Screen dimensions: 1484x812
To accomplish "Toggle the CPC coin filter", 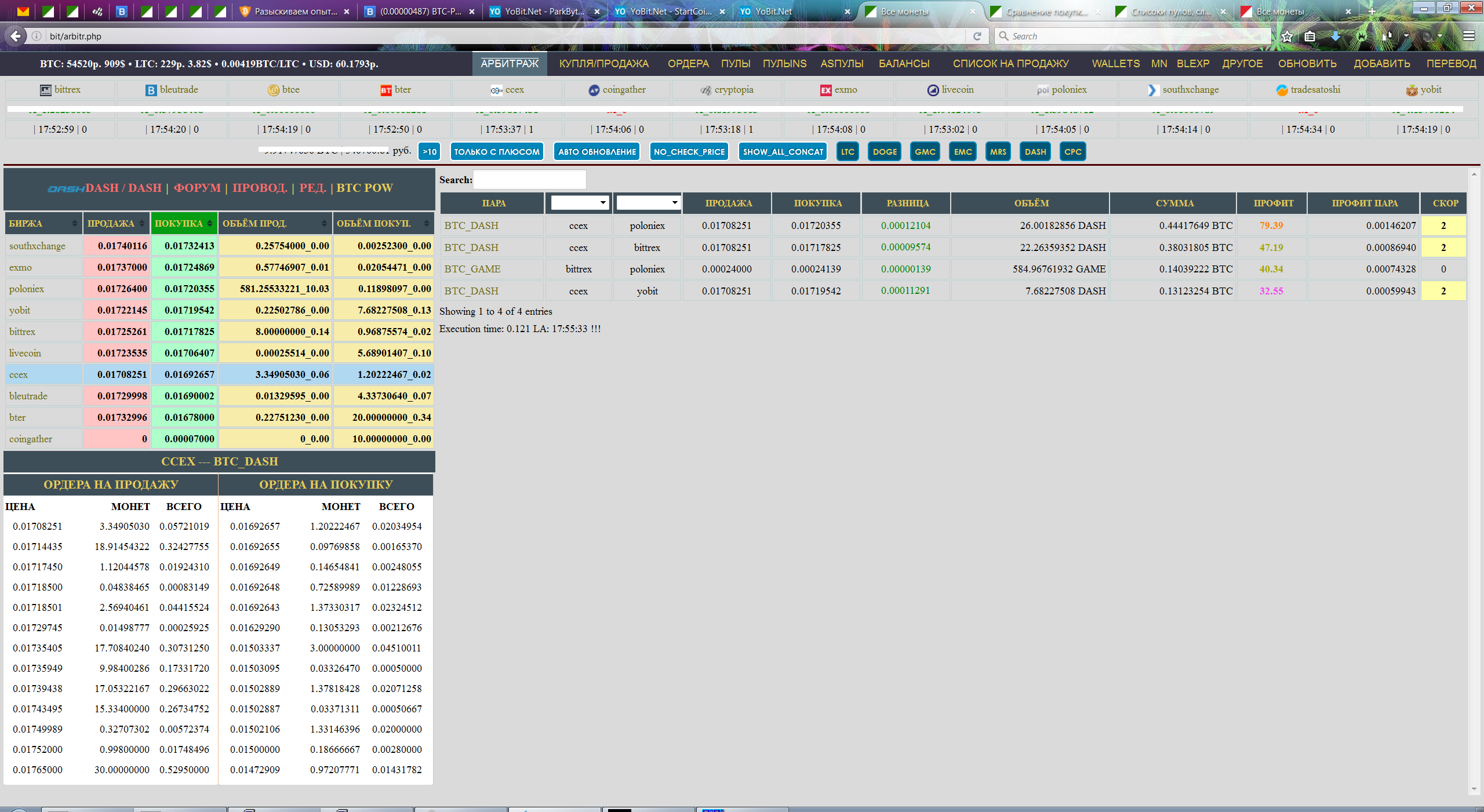I will pyautogui.click(x=1072, y=152).
